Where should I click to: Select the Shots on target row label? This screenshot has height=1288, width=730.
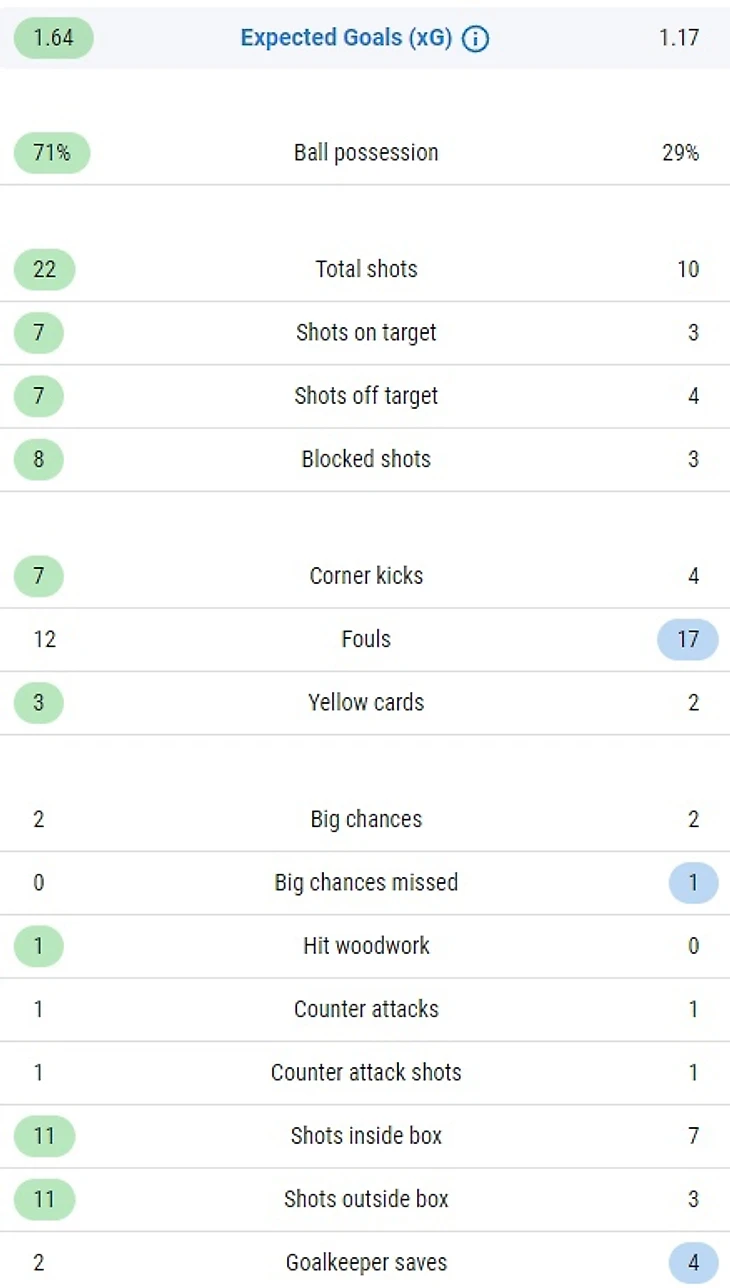(366, 333)
